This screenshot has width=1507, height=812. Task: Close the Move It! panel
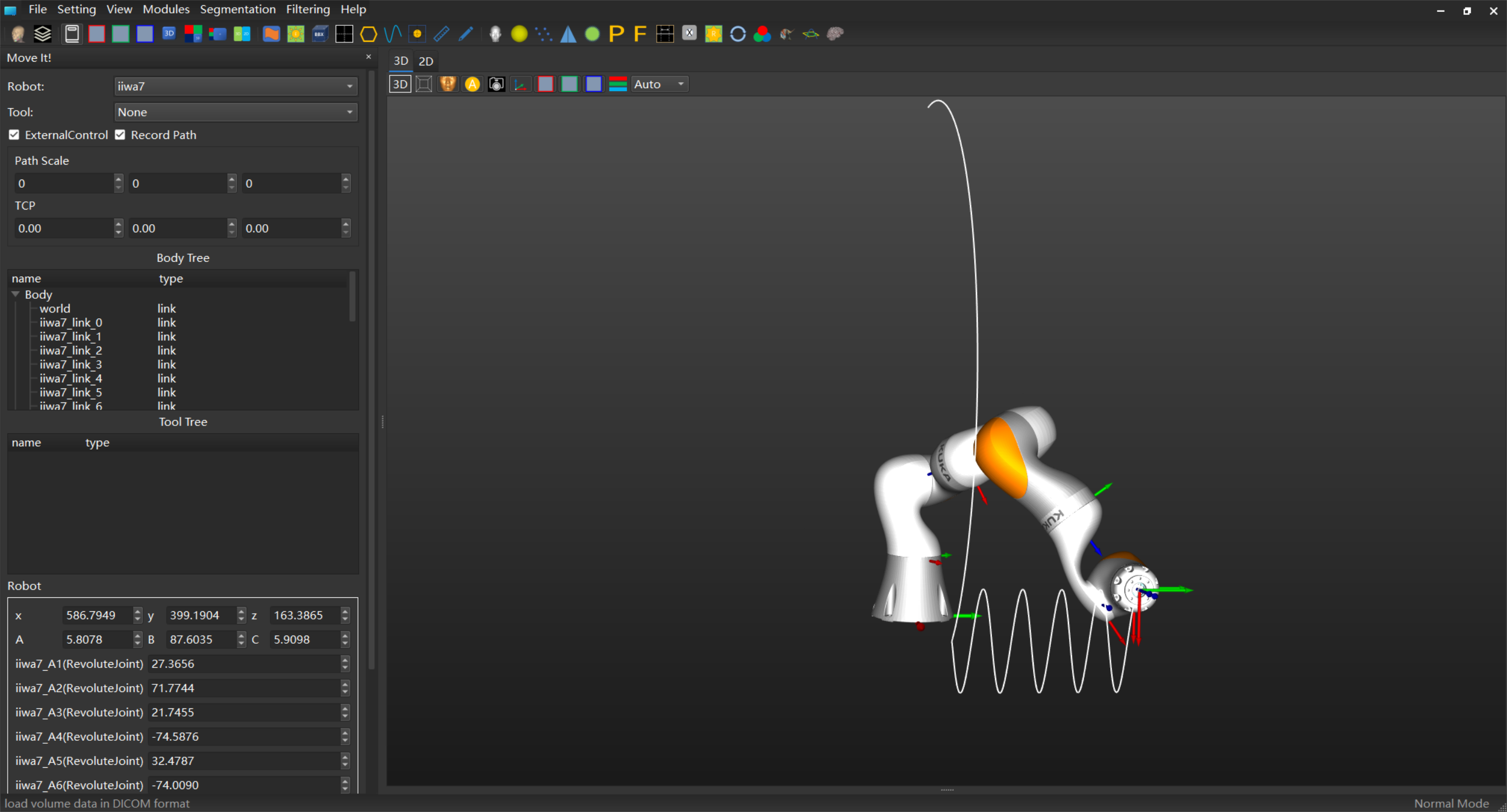coord(369,57)
